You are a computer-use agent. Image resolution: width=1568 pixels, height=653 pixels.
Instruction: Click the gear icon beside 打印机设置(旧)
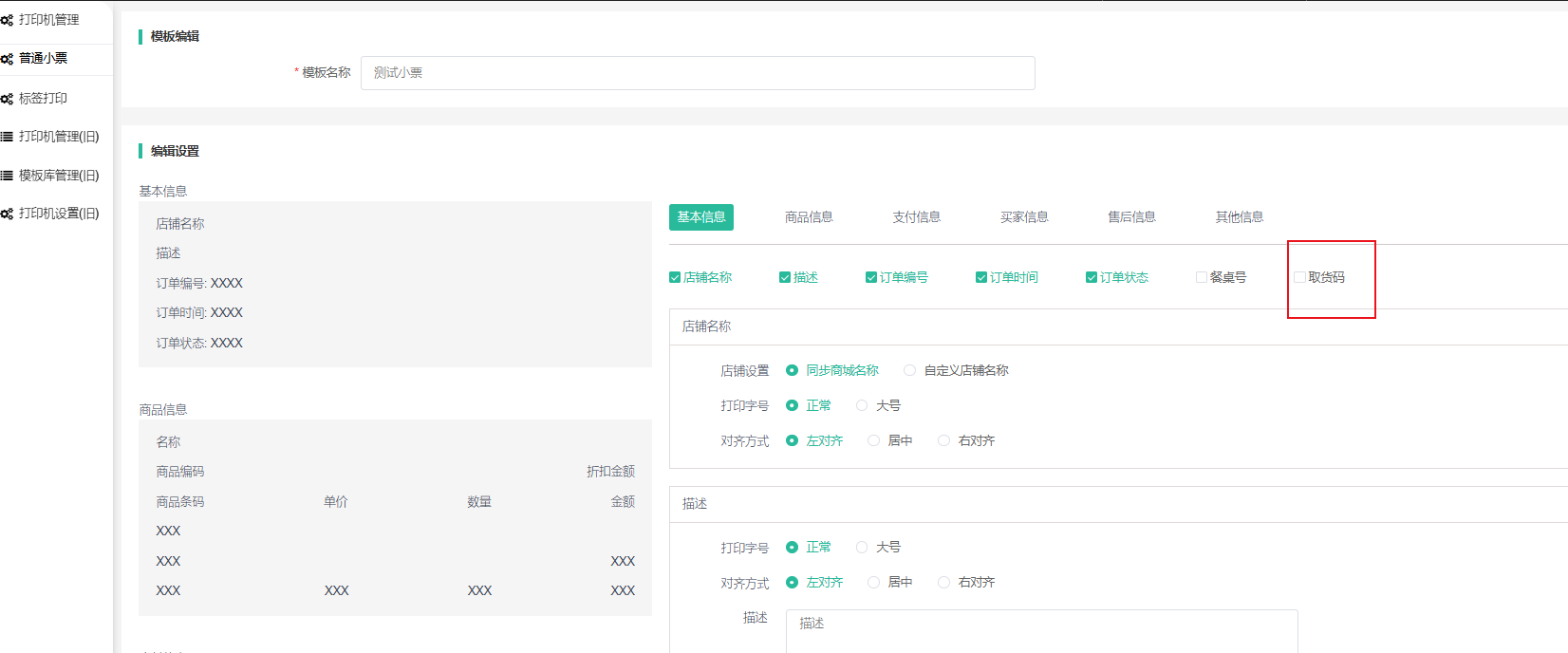7,214
